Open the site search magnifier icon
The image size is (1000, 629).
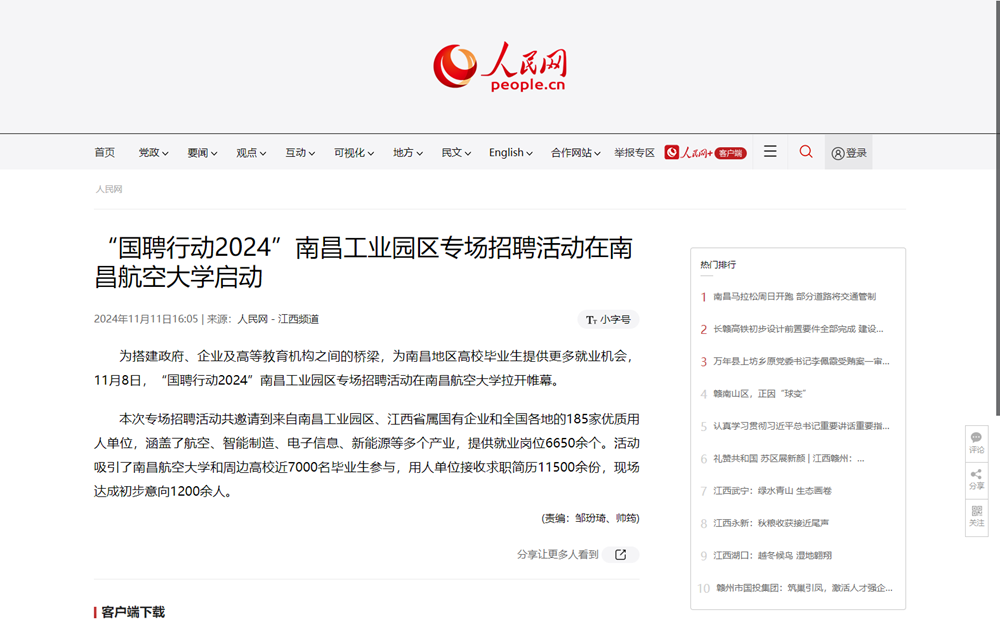coord(806,152)
